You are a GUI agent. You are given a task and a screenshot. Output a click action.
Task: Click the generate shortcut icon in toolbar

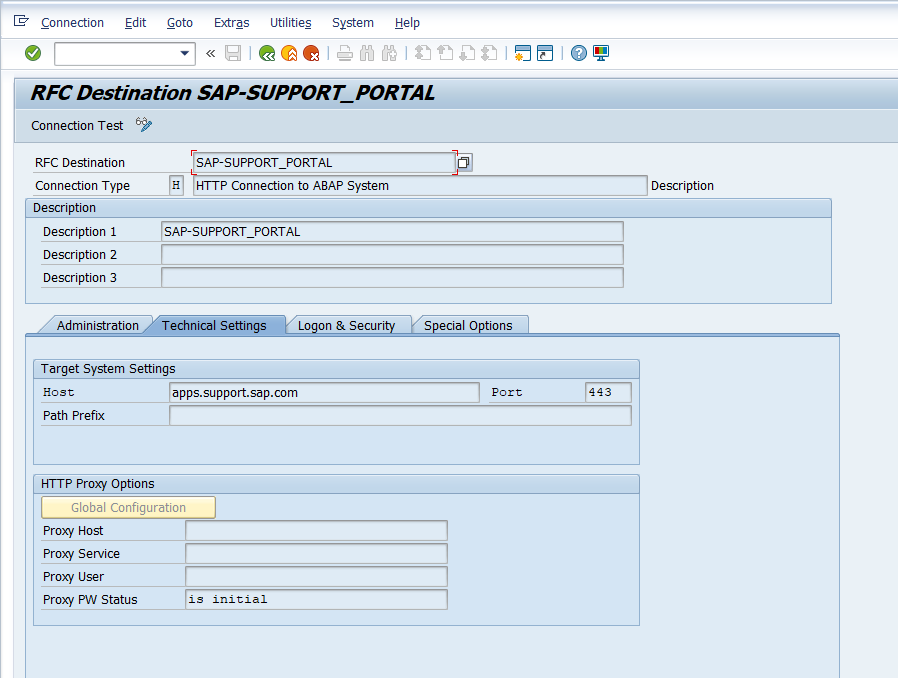point(545,53)
